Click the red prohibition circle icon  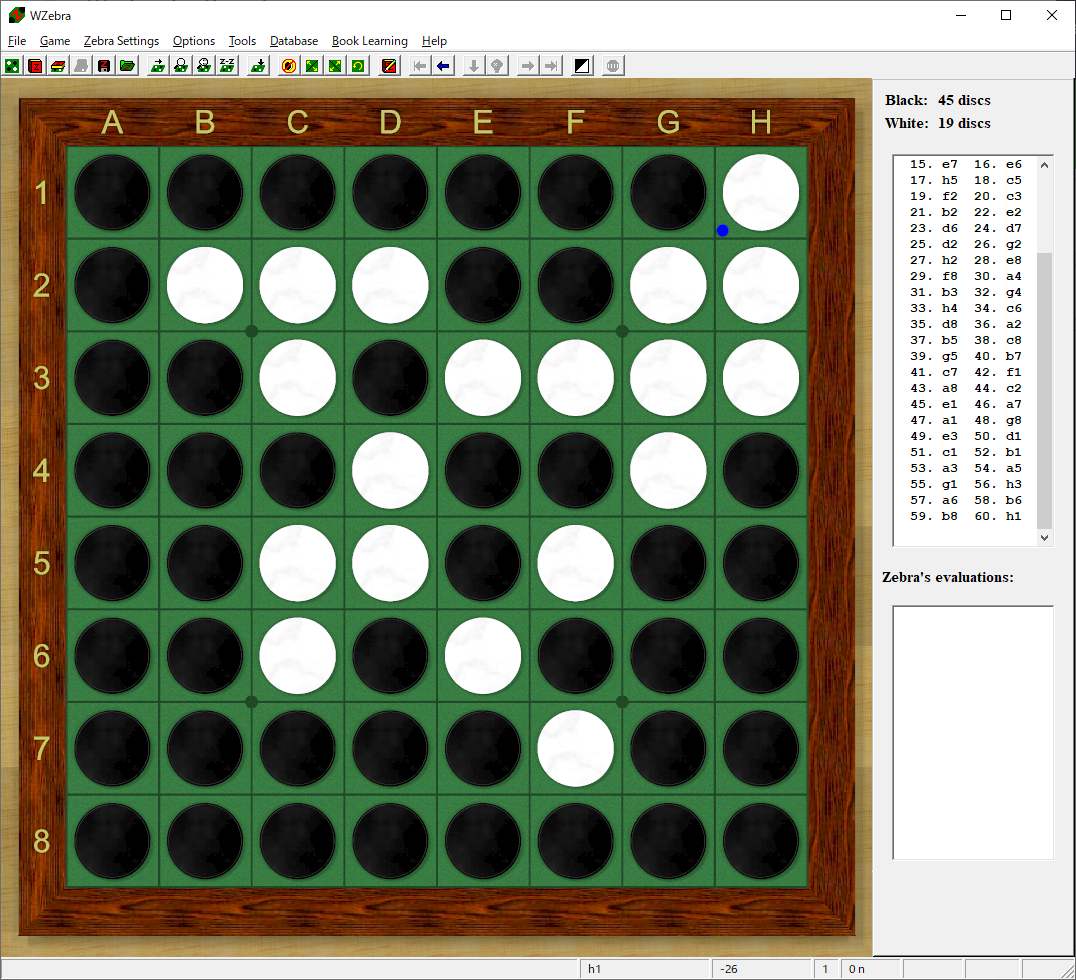289,66
